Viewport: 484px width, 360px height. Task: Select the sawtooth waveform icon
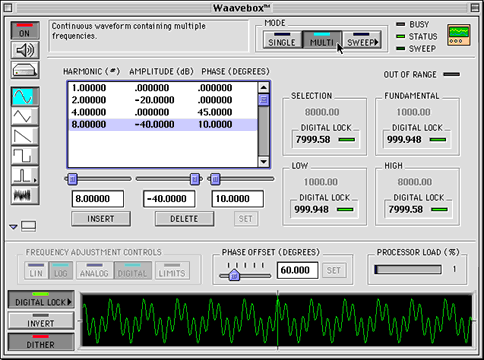coord(25,136)
